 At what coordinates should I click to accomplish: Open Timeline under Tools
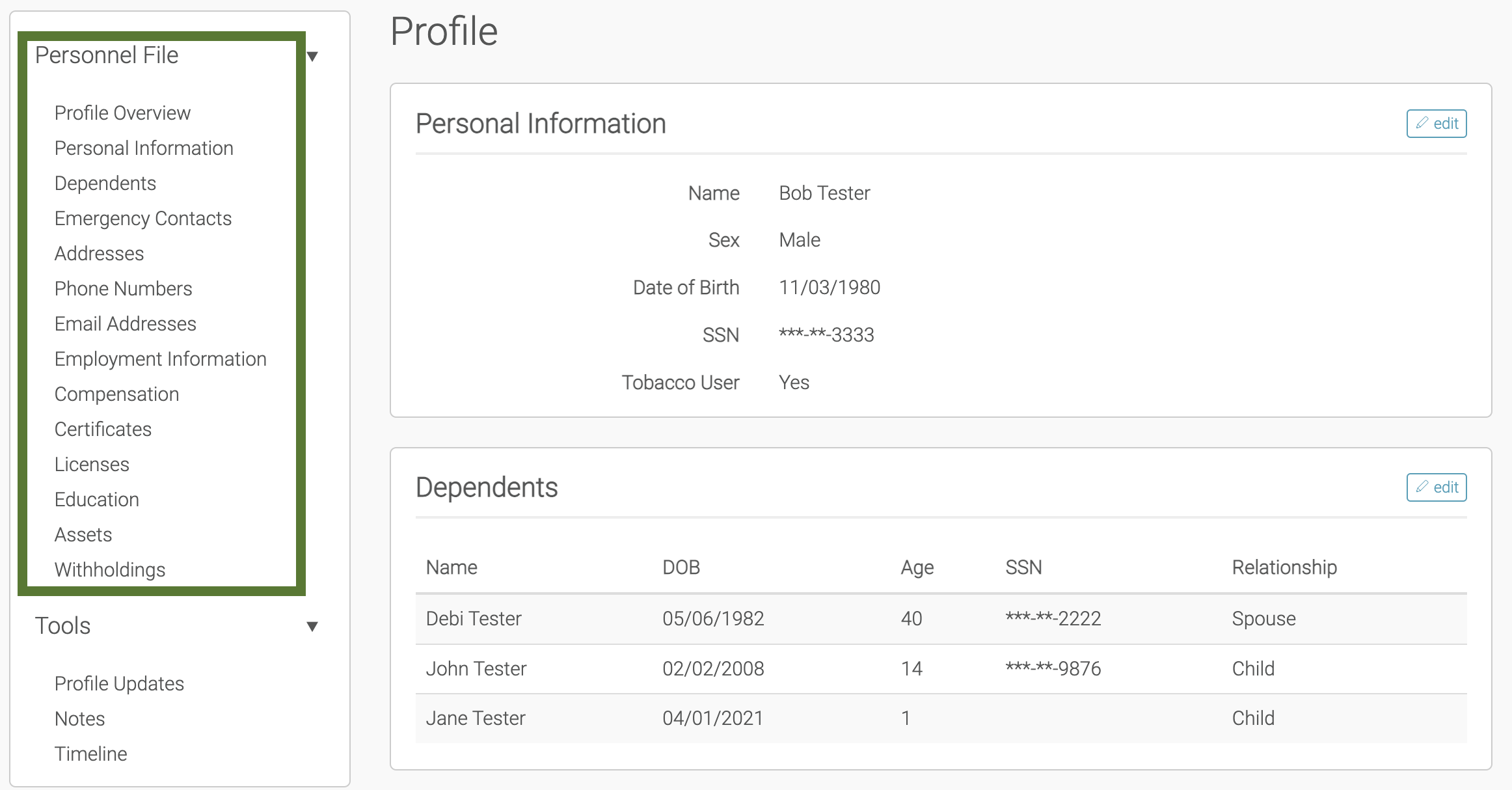[90, 754]
